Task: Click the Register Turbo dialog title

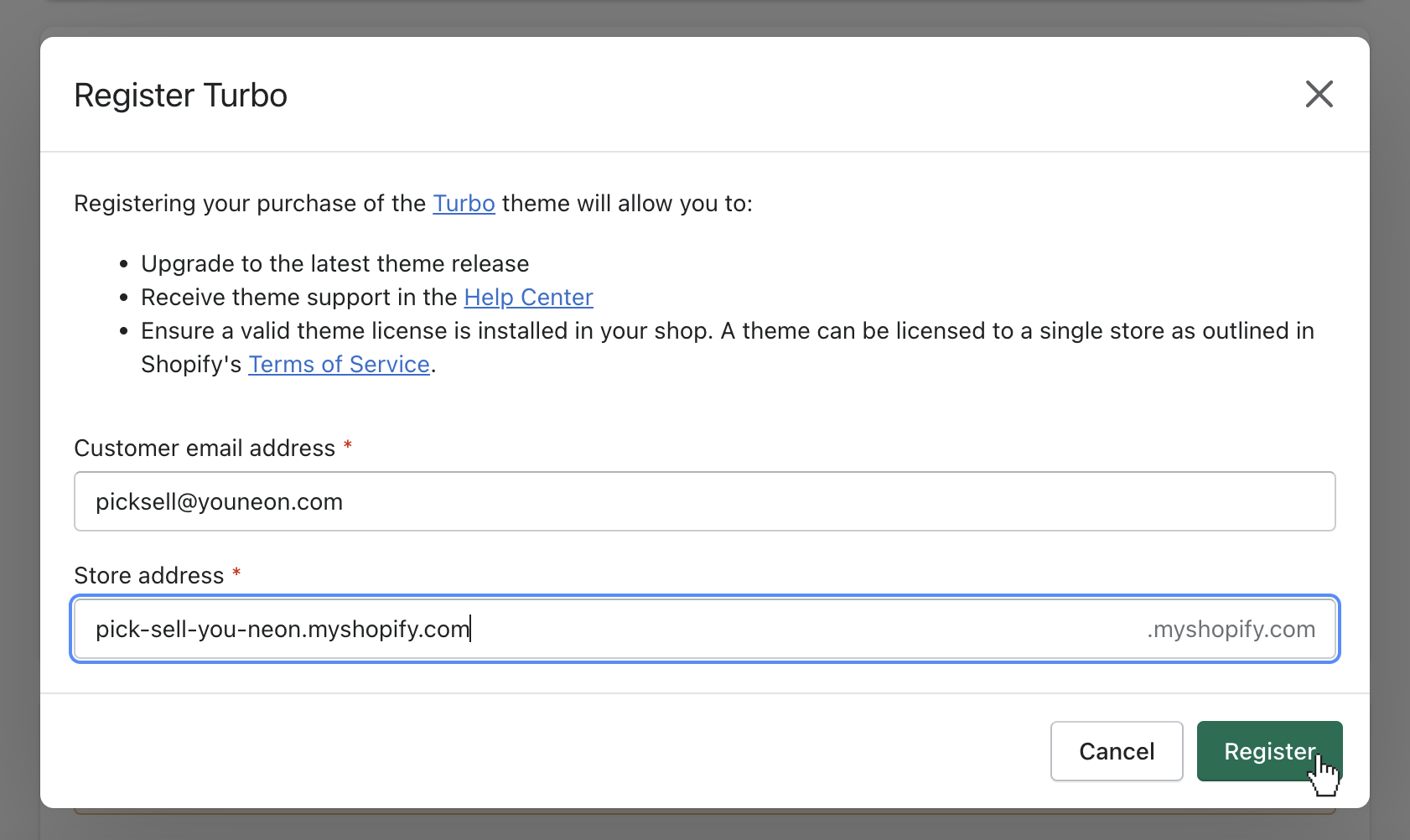Action: 180,96
